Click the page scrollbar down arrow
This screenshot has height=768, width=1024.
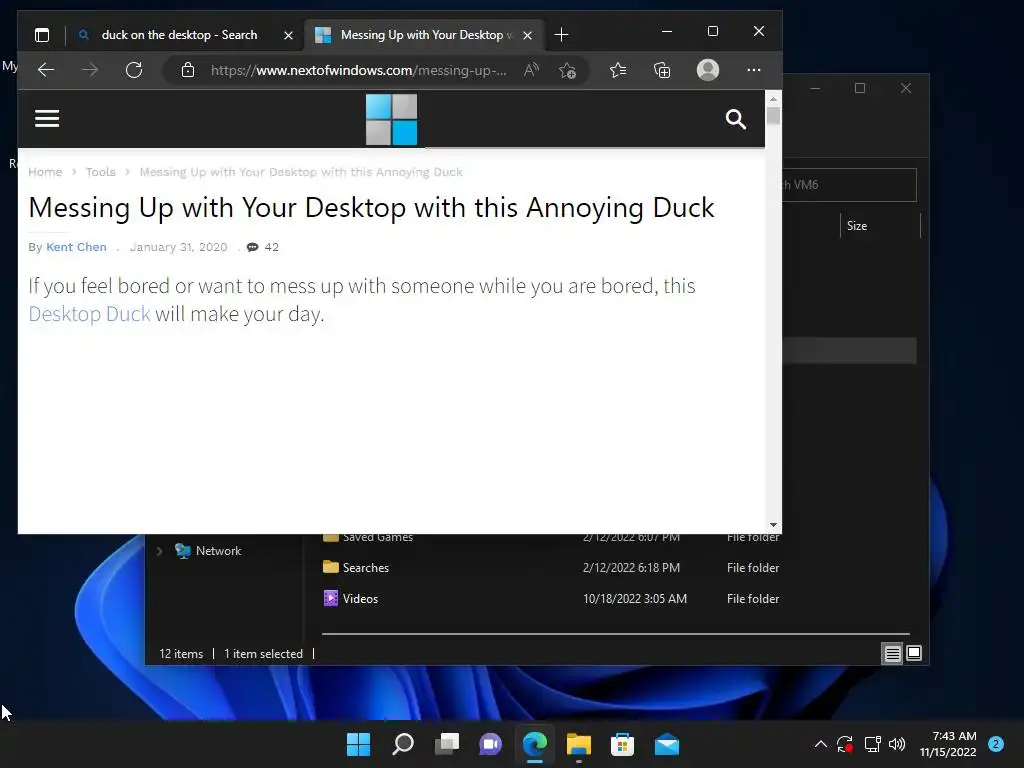coord(773,525)
